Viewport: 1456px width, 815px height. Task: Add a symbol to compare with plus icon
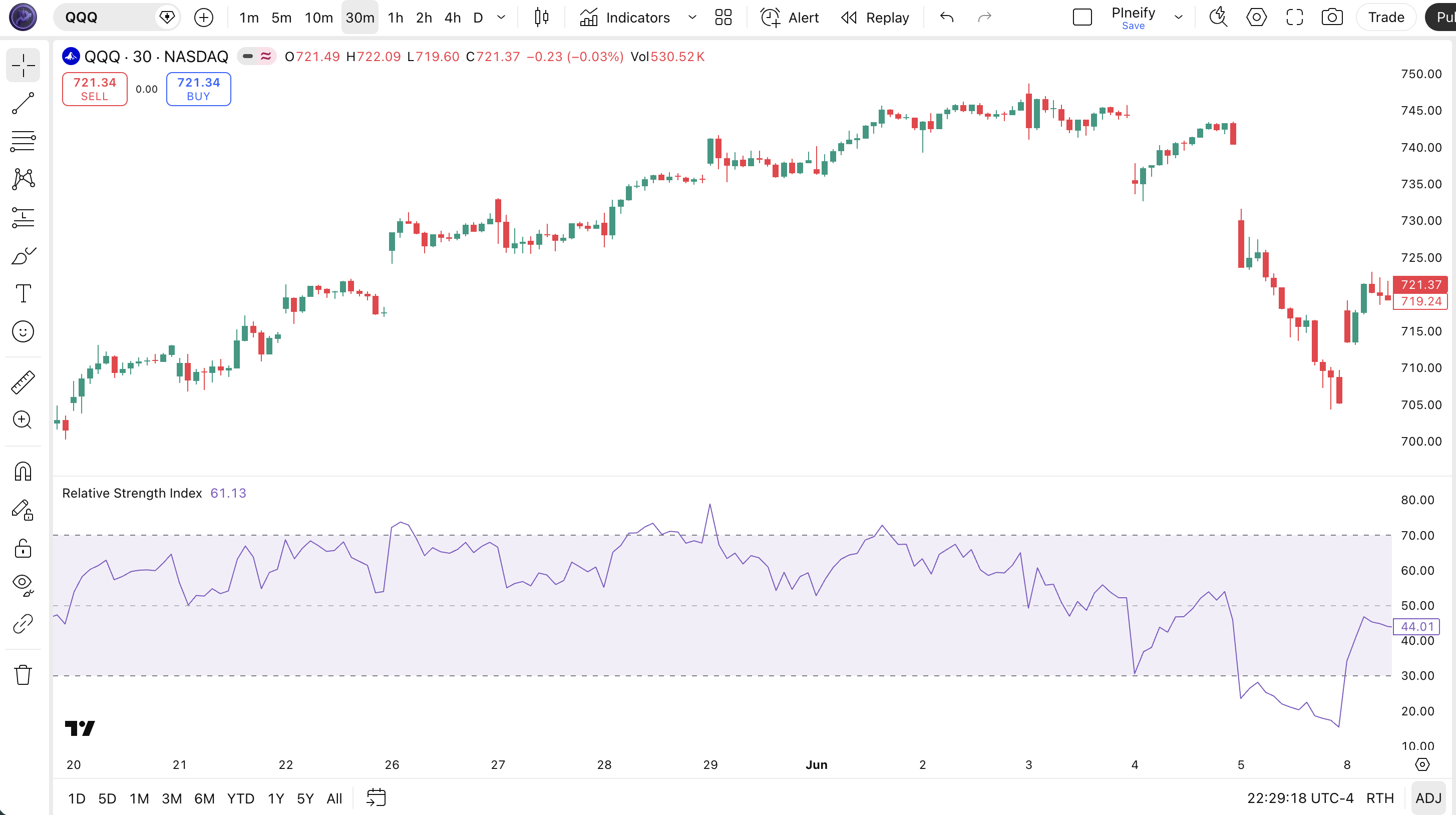point(203,18)
